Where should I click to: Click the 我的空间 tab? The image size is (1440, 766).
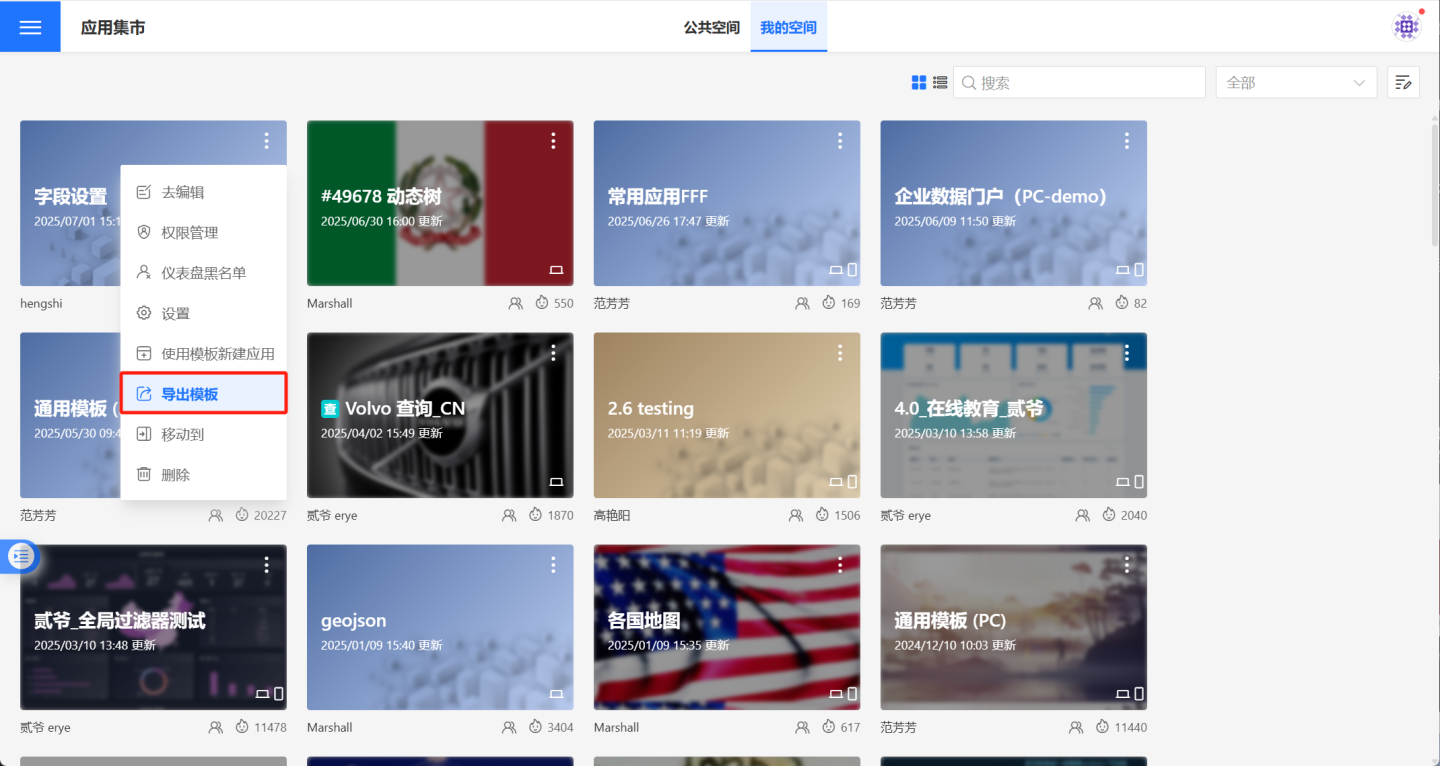click(788, 27)
